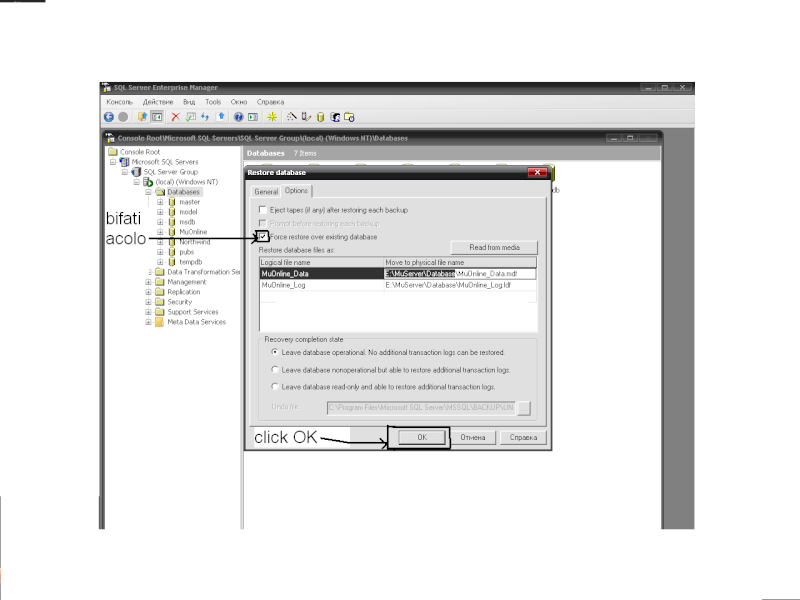Select the tempdb database in tree
This screenshot has width=800, height=600.
click(x=191, y=262)
